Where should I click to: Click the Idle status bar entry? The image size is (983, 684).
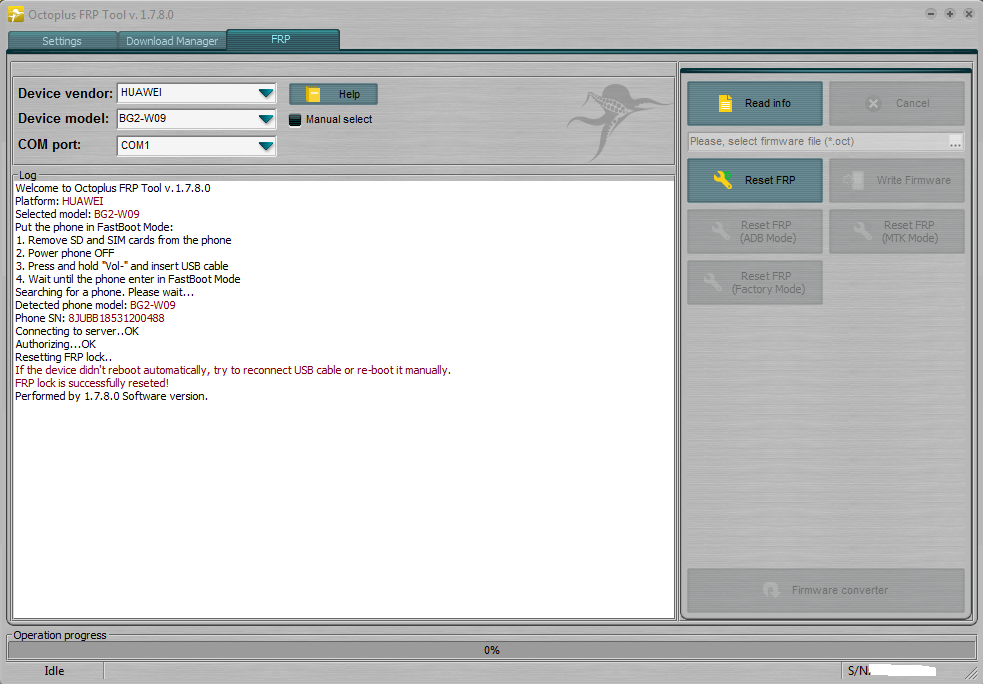pyautogui.click(x=55, y=671)
